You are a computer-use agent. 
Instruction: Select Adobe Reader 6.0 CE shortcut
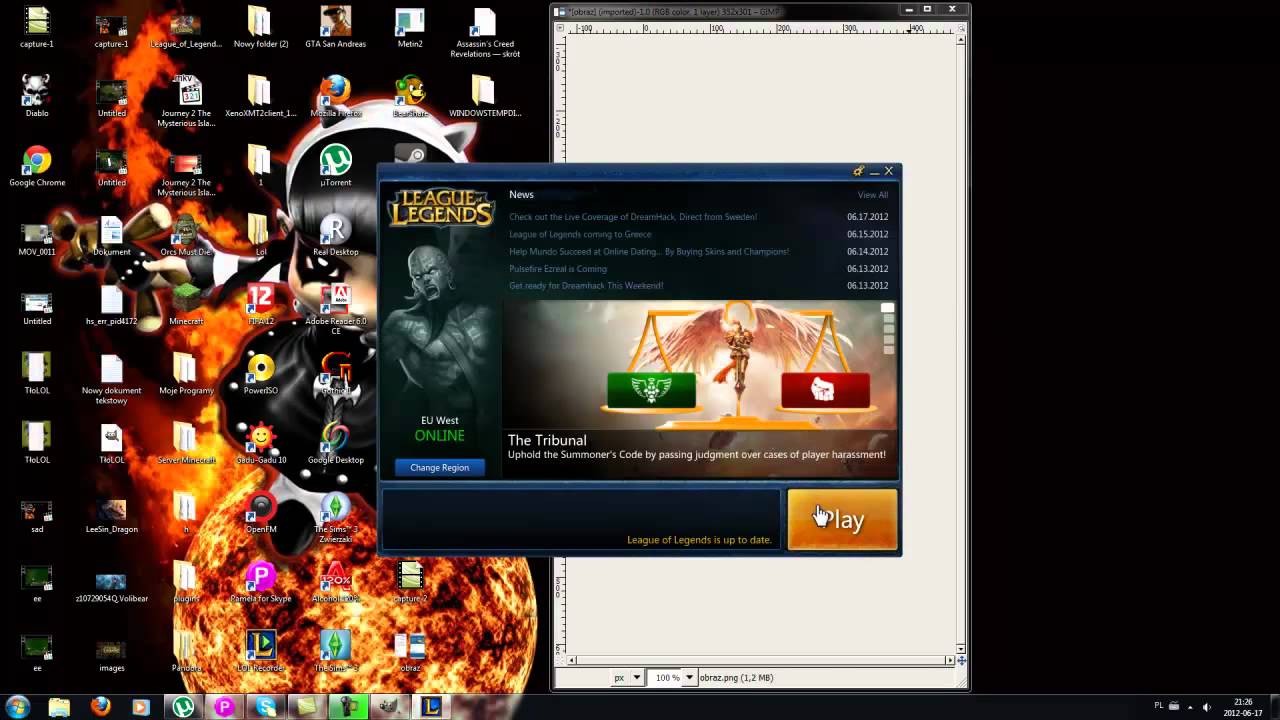pos(335,309)
